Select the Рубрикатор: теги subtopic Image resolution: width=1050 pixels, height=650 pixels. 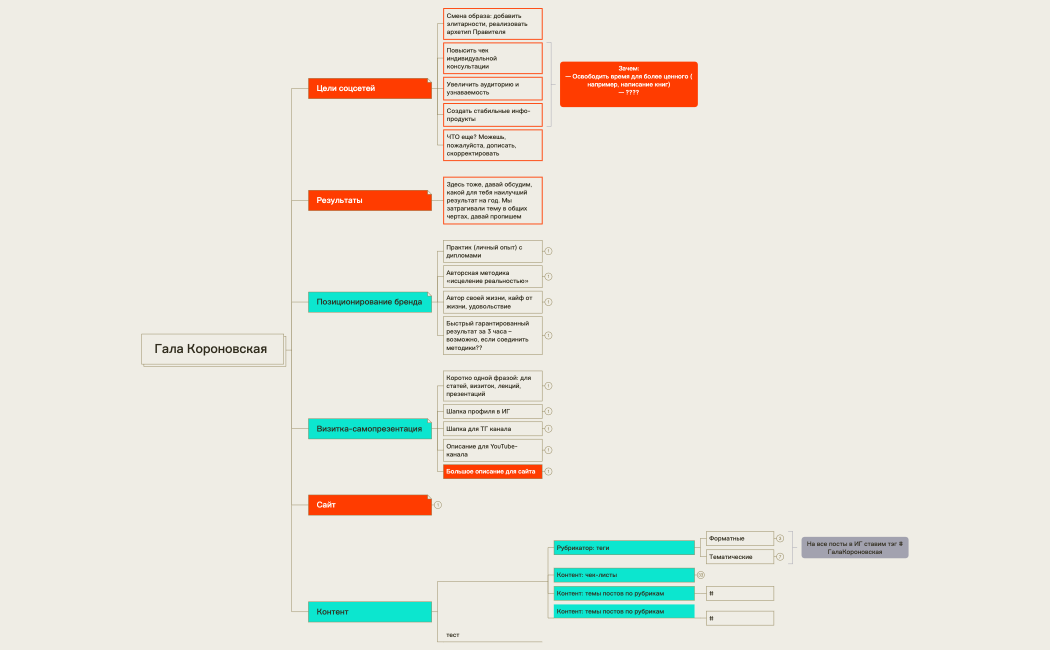[623, 548]
